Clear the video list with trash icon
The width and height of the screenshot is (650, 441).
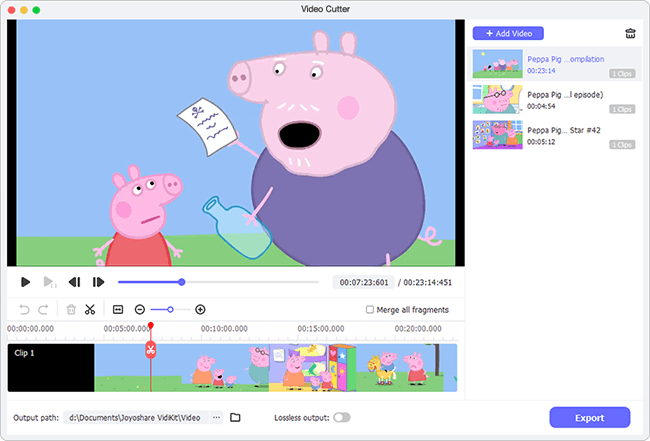pyautogui.click(x=630, y=34)
